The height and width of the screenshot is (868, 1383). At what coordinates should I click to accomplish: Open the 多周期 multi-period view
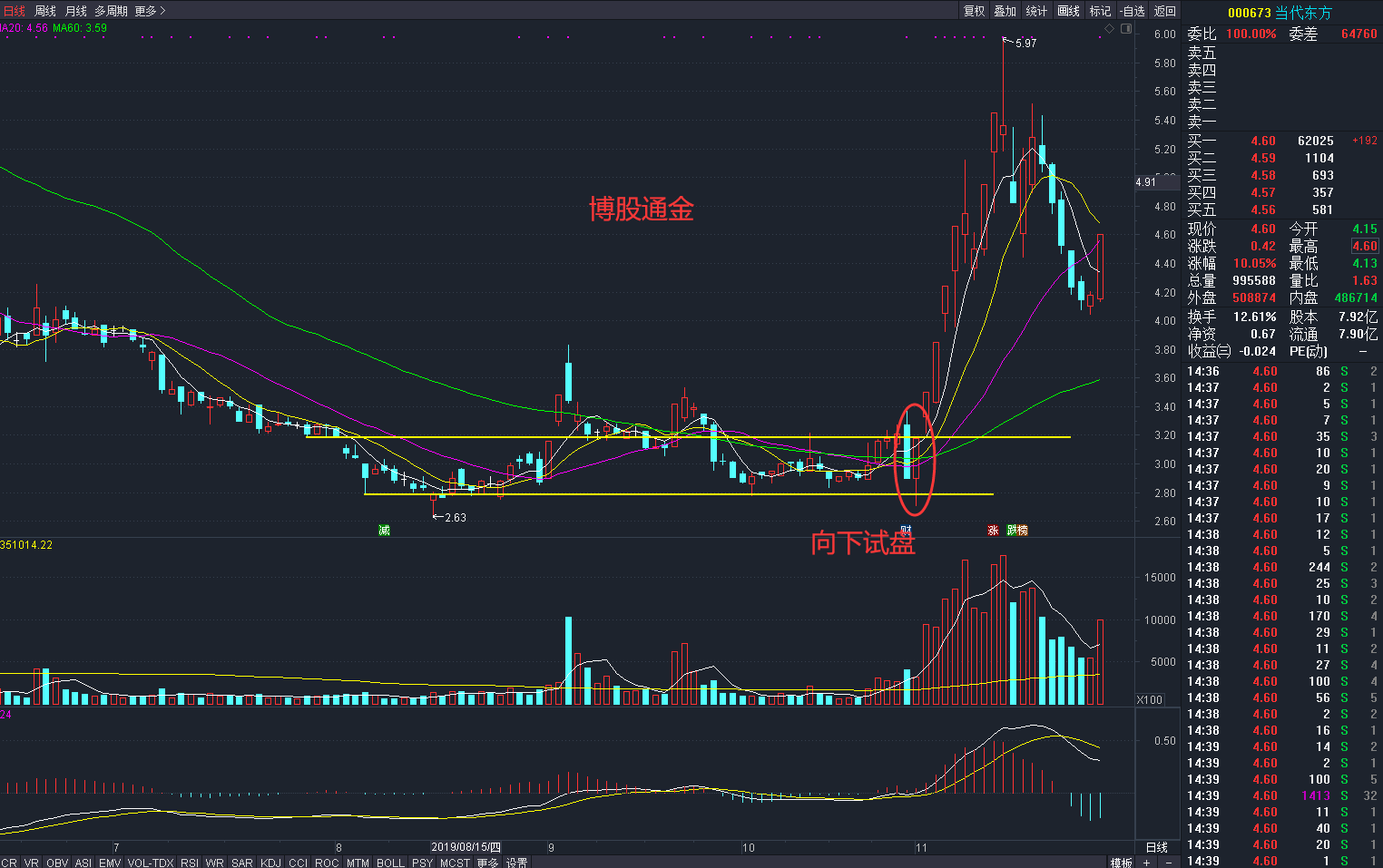point(111,11)
